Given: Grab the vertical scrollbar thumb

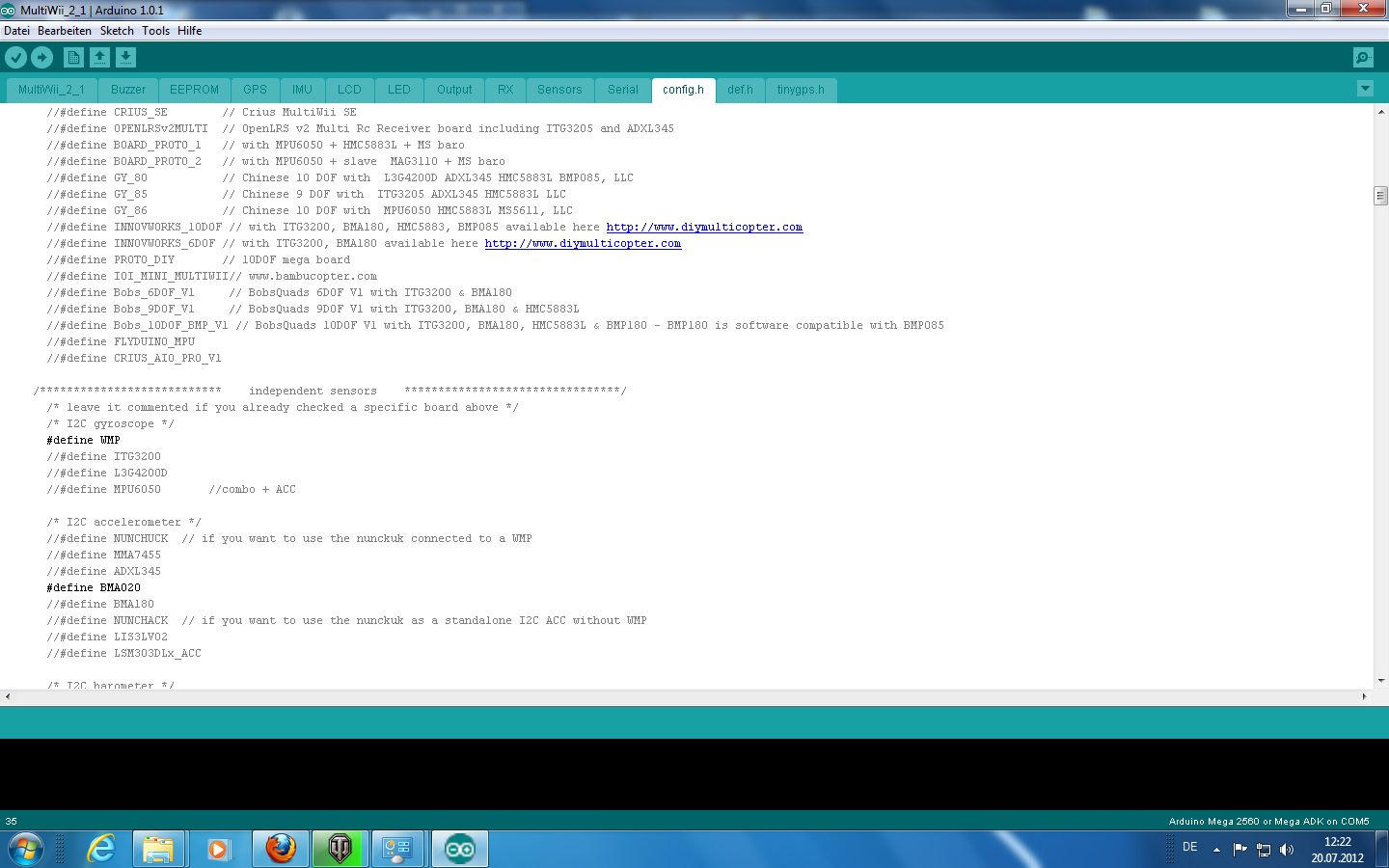Looking at the screenshot, I should [1380, 196].
